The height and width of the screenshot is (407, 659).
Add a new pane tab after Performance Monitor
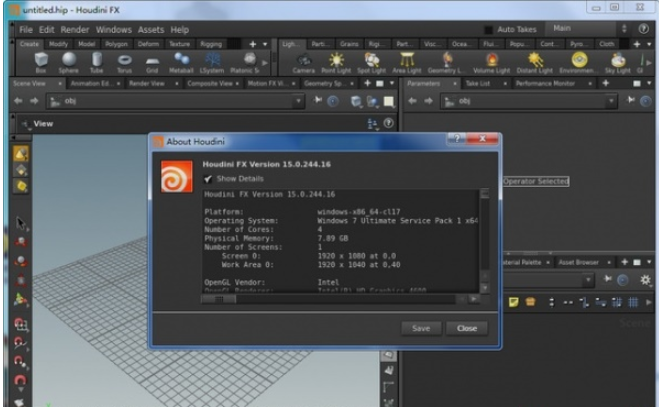click(606, 83)
